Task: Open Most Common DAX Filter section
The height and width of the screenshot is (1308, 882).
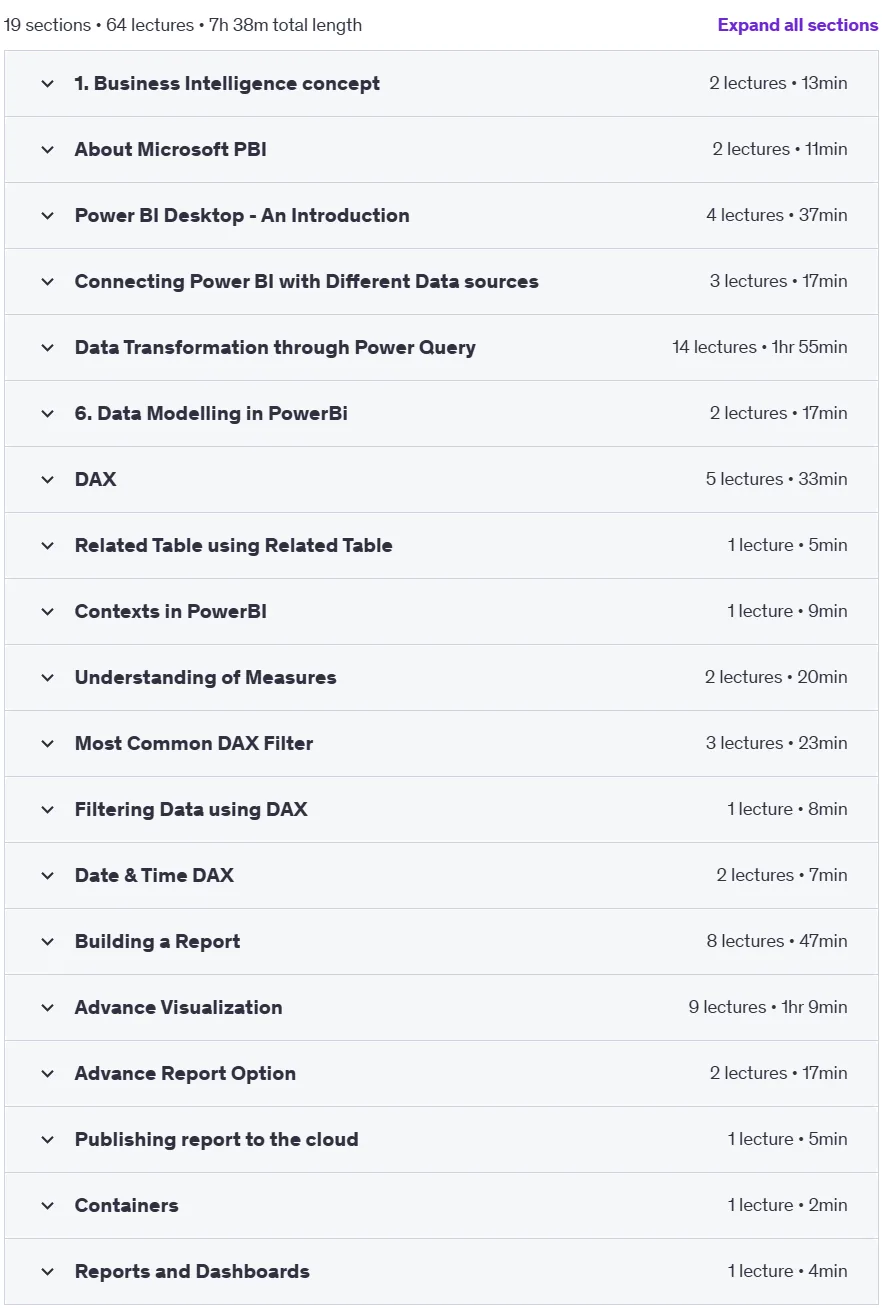Action: click(x=441, y=744)
